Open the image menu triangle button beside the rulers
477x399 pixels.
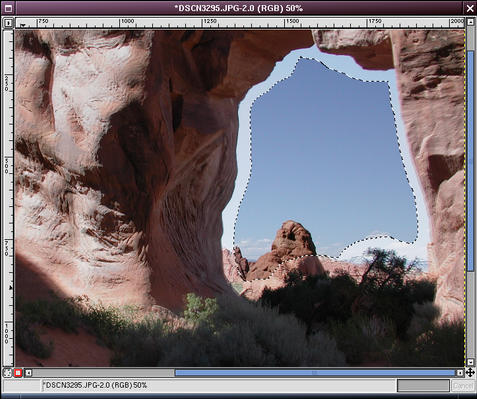point(8,23)
